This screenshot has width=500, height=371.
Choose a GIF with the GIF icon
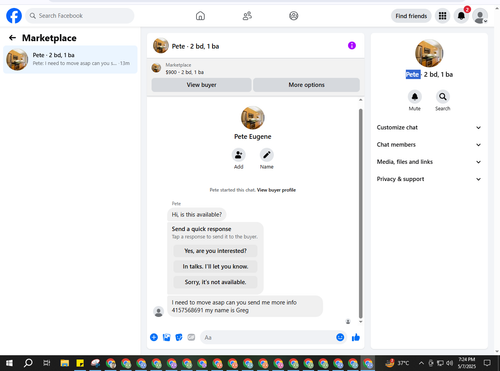pos(191,337)
